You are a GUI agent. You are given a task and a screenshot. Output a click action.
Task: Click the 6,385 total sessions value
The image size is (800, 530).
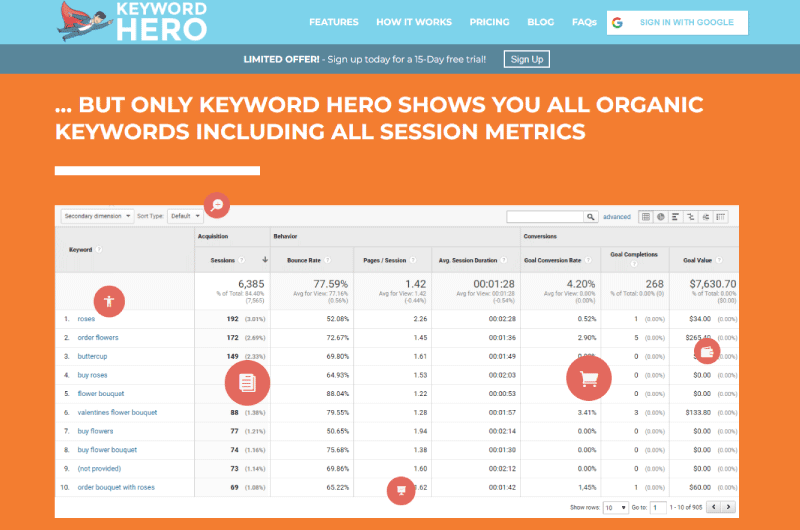tap(251, 284)
